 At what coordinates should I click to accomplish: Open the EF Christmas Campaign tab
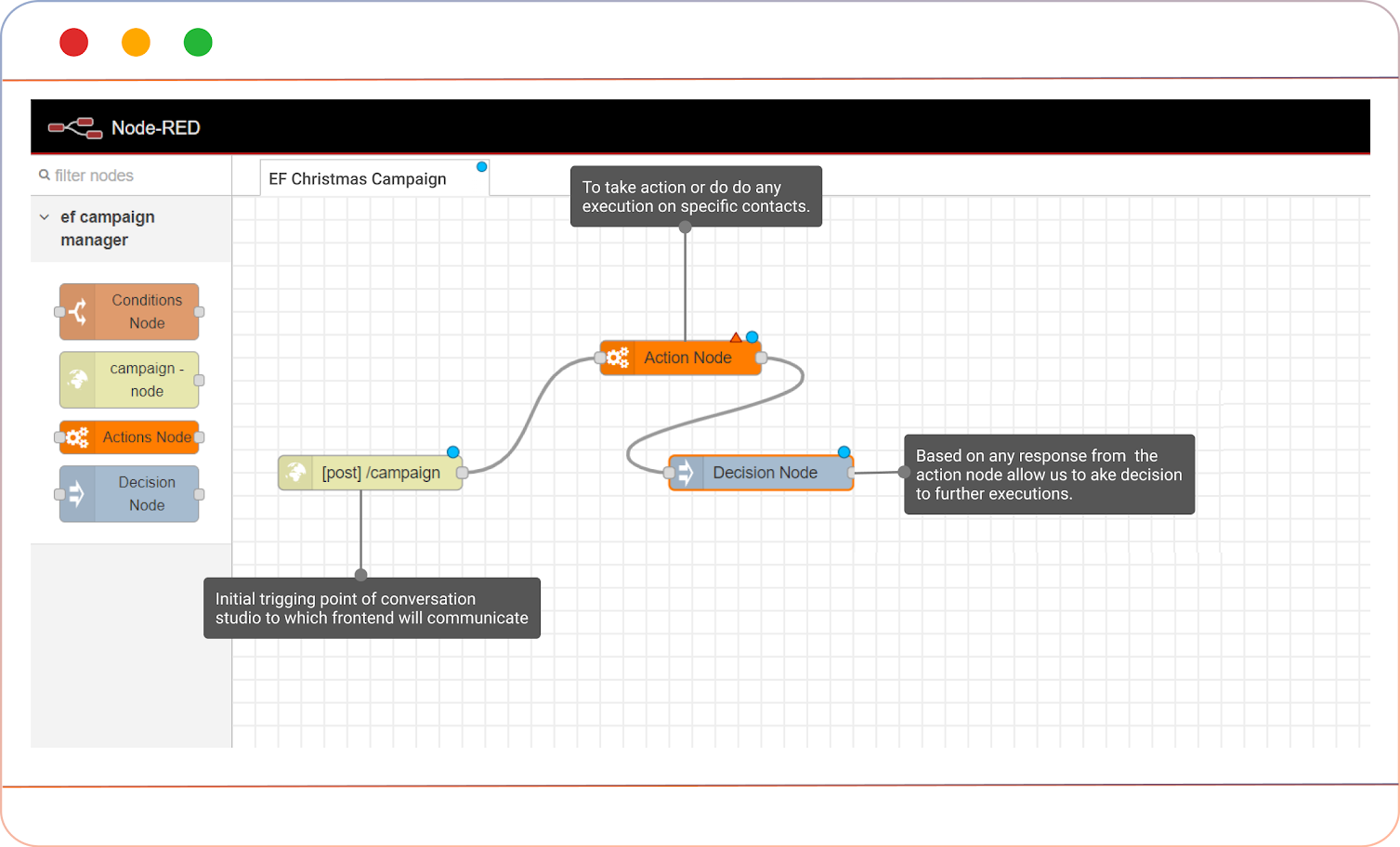pyautogui.click(x=358, y=178)
